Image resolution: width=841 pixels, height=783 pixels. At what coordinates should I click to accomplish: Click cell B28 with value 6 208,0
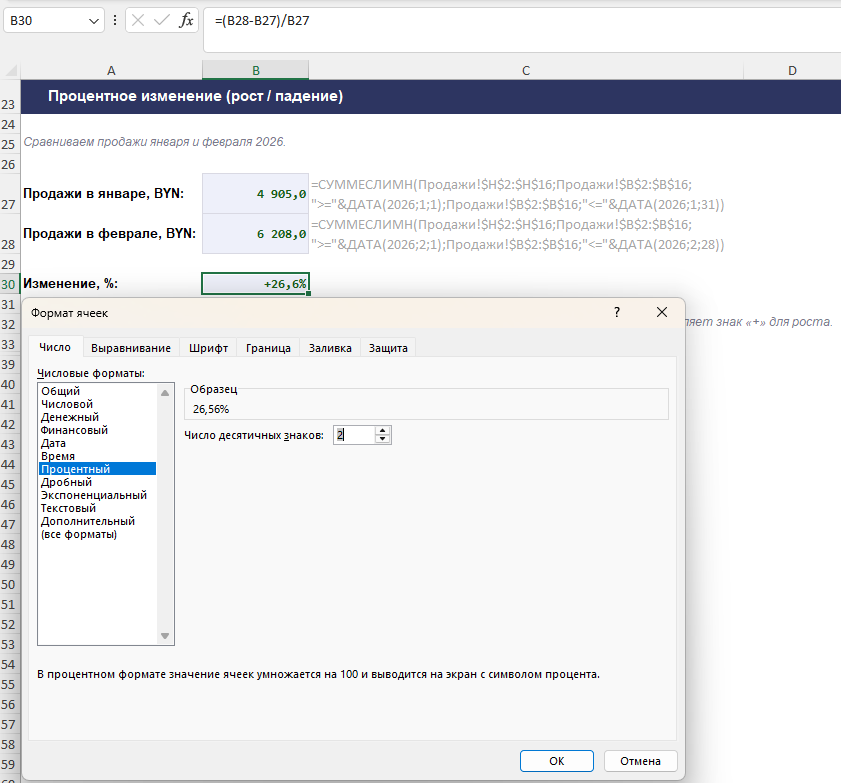[x=255, y=234]
